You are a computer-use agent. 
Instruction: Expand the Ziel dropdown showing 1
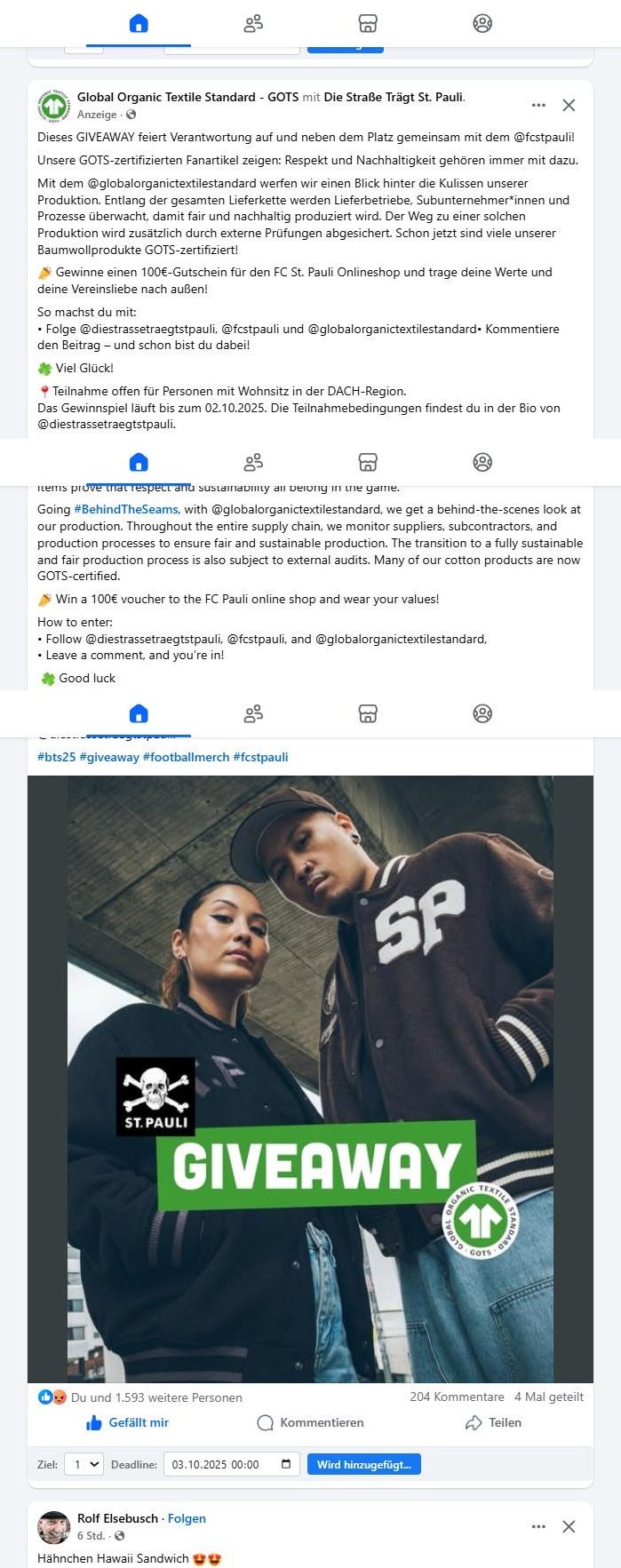tap(84, 1464)
